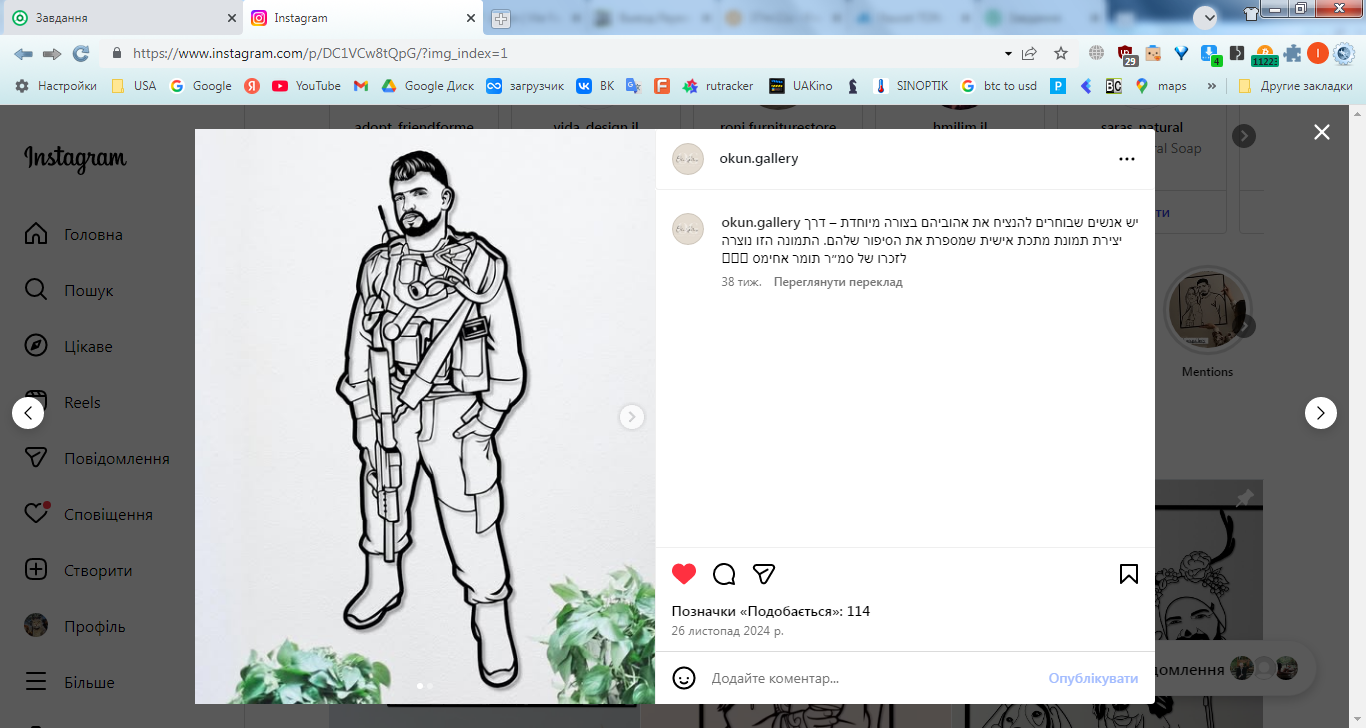The height and width of the screenshot is (728, 1366).
Task: Click okun.gallery avatar in post header
Action: (688, 159)
